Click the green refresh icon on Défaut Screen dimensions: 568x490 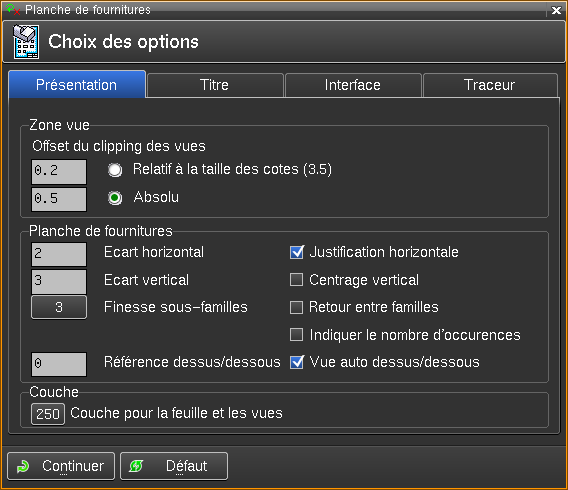pyautogui.click(x=136, y=466)
